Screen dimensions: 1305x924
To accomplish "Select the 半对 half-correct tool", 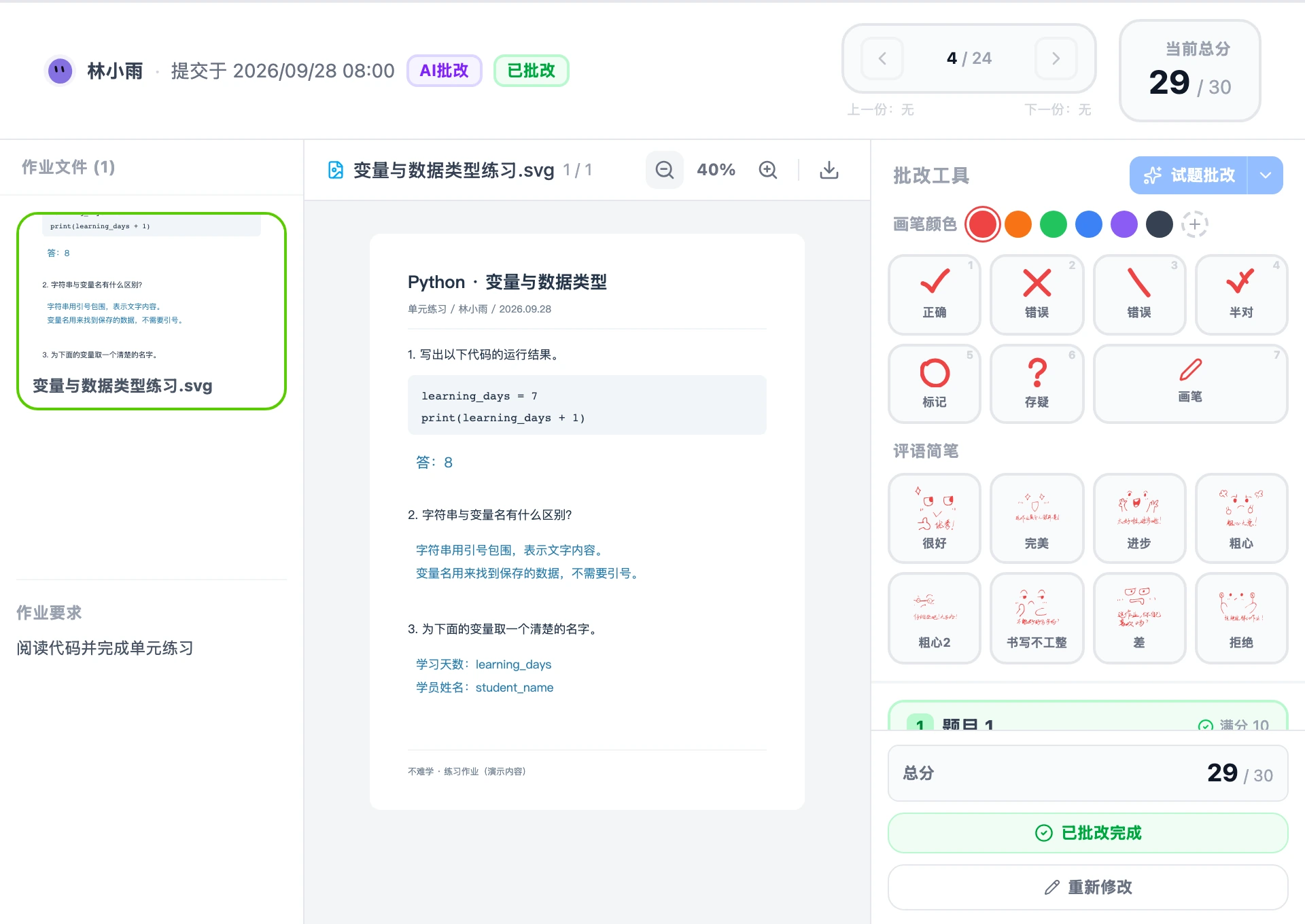I will tap(1241, 295).
